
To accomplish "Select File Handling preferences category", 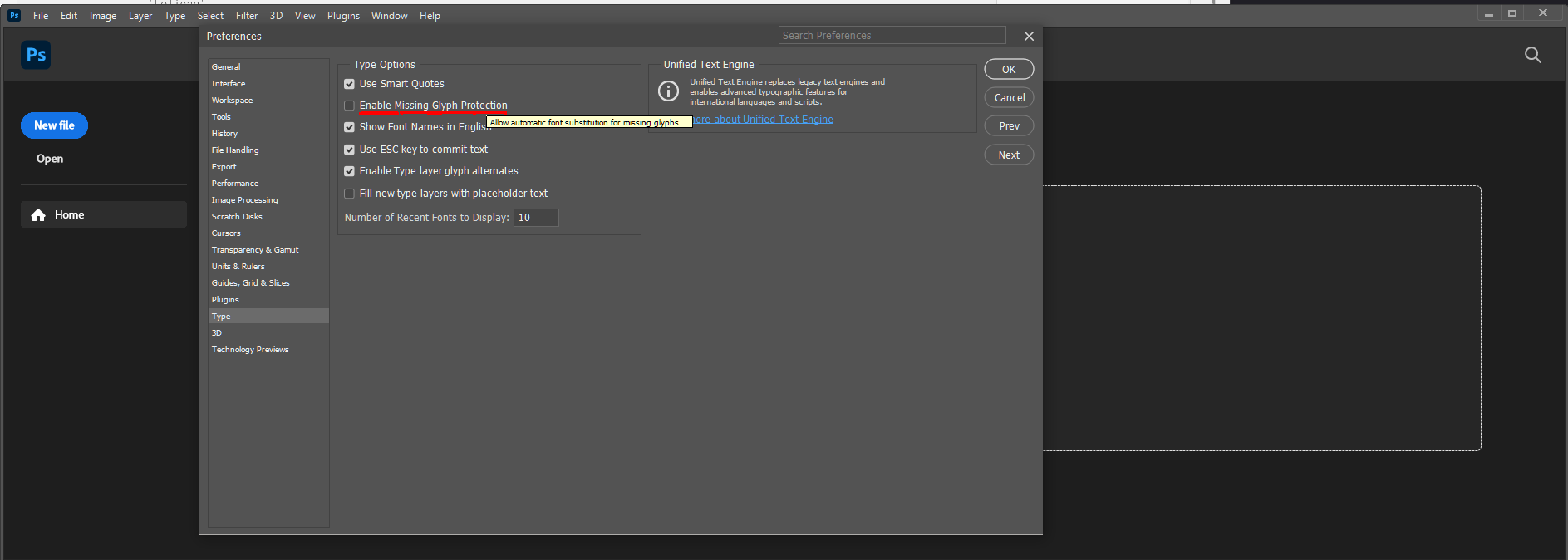I will pos(268,150).
